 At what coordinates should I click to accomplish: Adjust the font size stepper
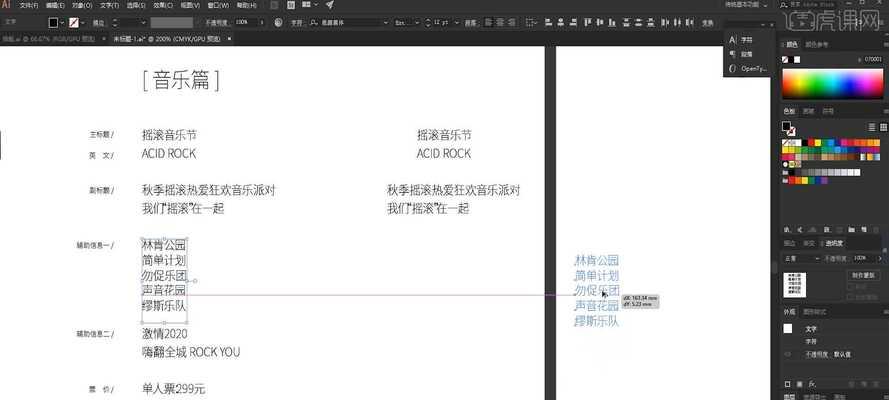point(428,23)
